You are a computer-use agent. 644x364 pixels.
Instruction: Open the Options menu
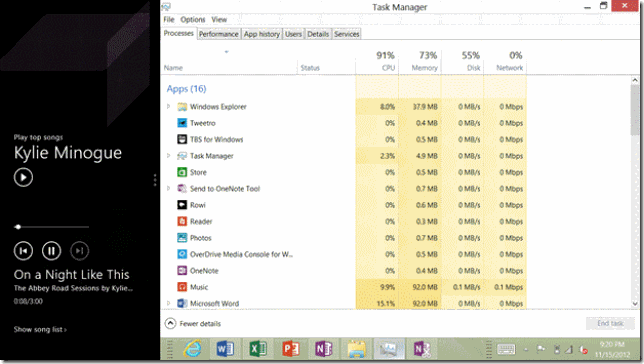coord(193,19)
